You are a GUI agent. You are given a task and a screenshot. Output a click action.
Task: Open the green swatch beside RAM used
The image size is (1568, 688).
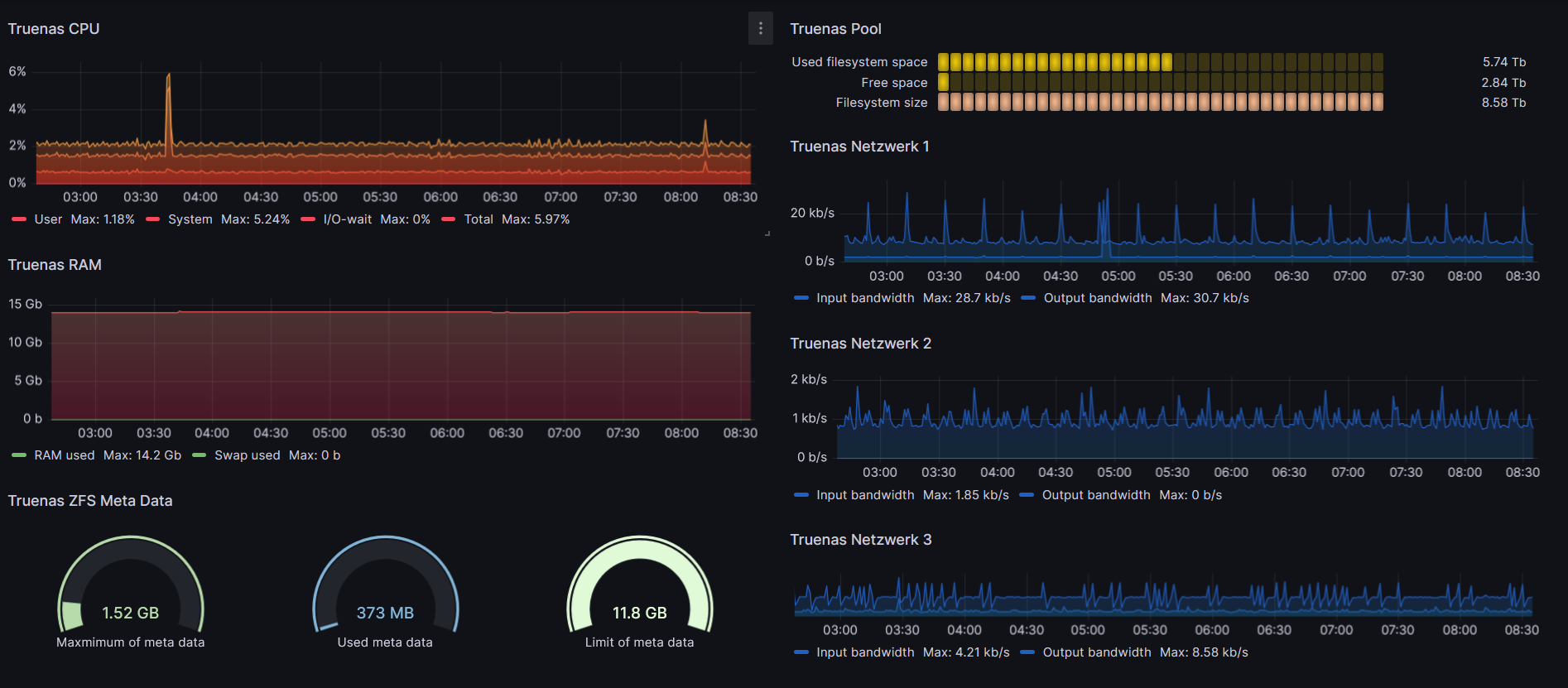pyautogui.click(x=19, y=455)
